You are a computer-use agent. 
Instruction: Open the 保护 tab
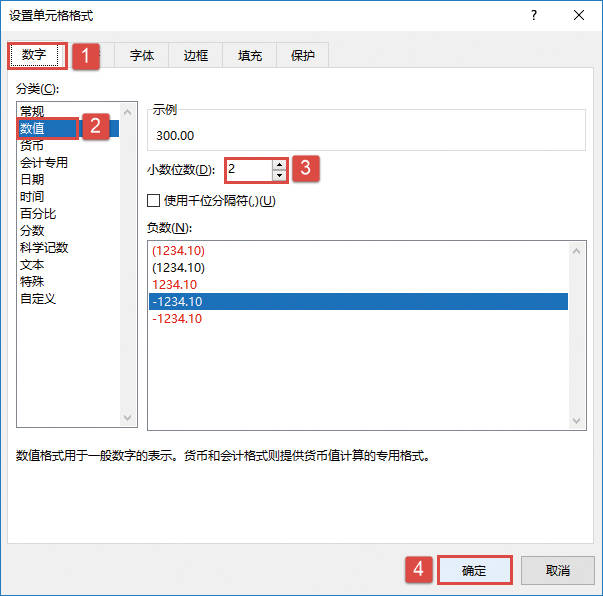click(303, 55)
